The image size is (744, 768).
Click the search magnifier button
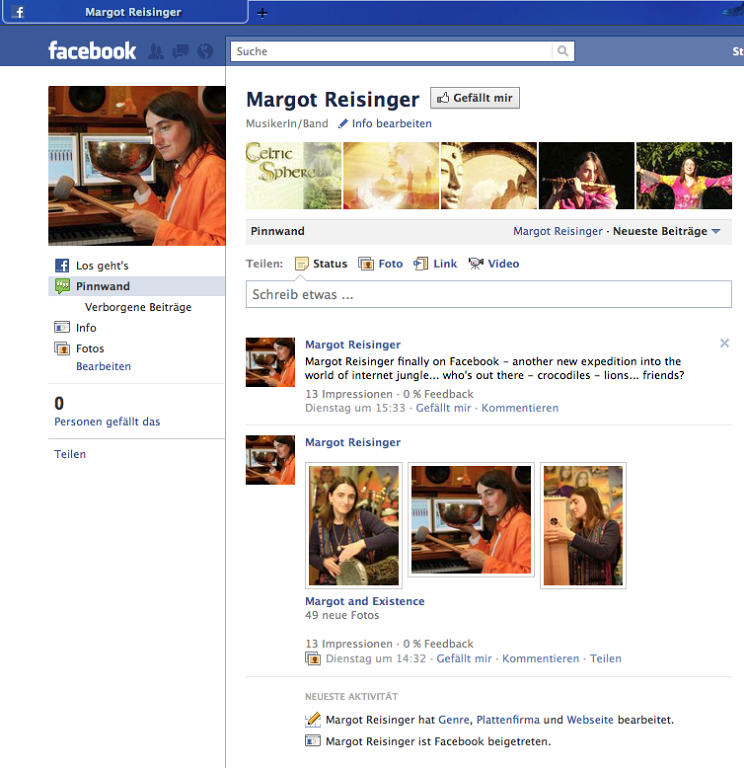[x=563, y=51]
